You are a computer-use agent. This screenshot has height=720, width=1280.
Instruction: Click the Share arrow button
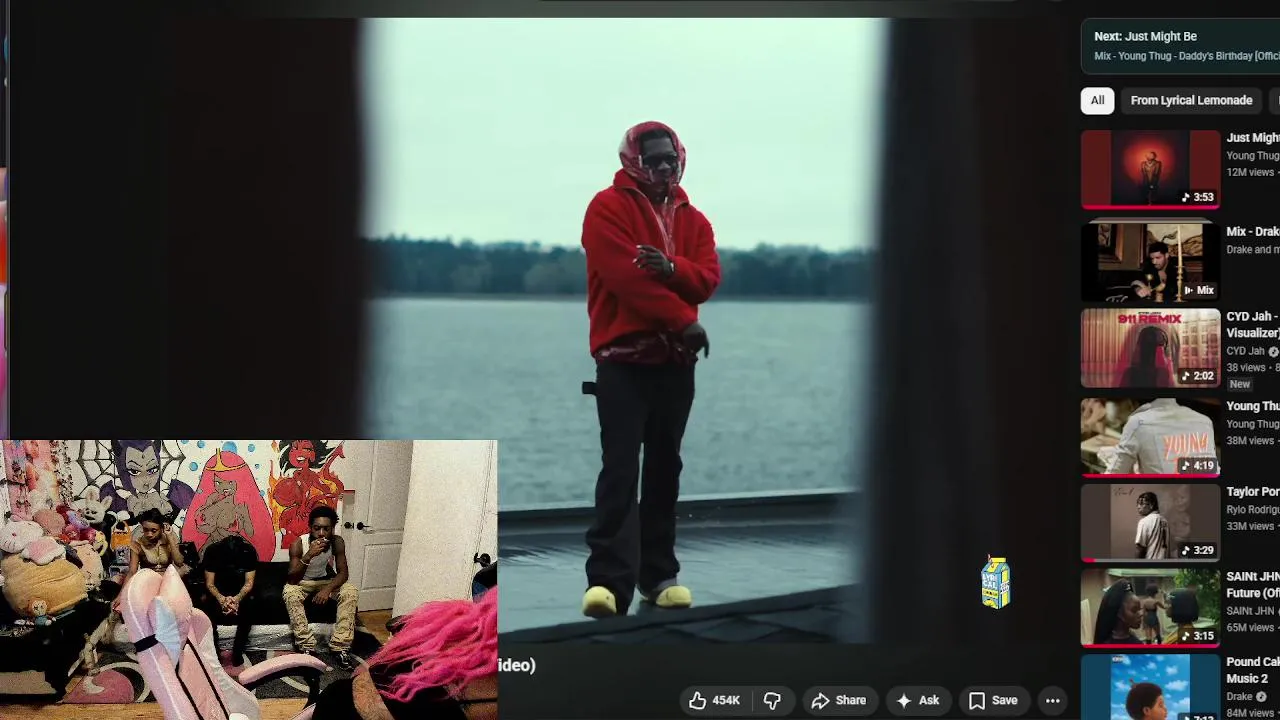click(x=838, y=701)
